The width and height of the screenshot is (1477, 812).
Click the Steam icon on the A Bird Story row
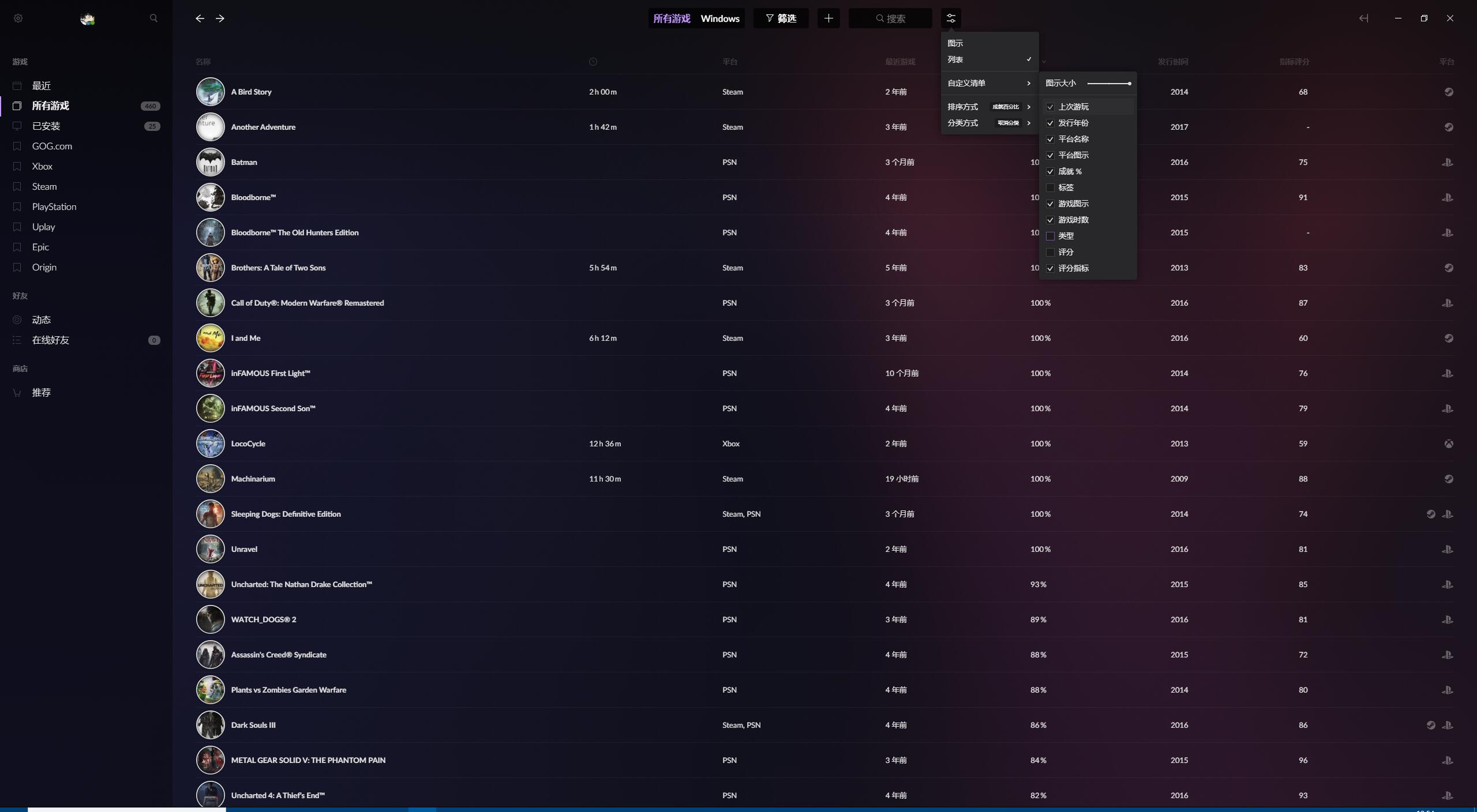(x=1449, y=92)
